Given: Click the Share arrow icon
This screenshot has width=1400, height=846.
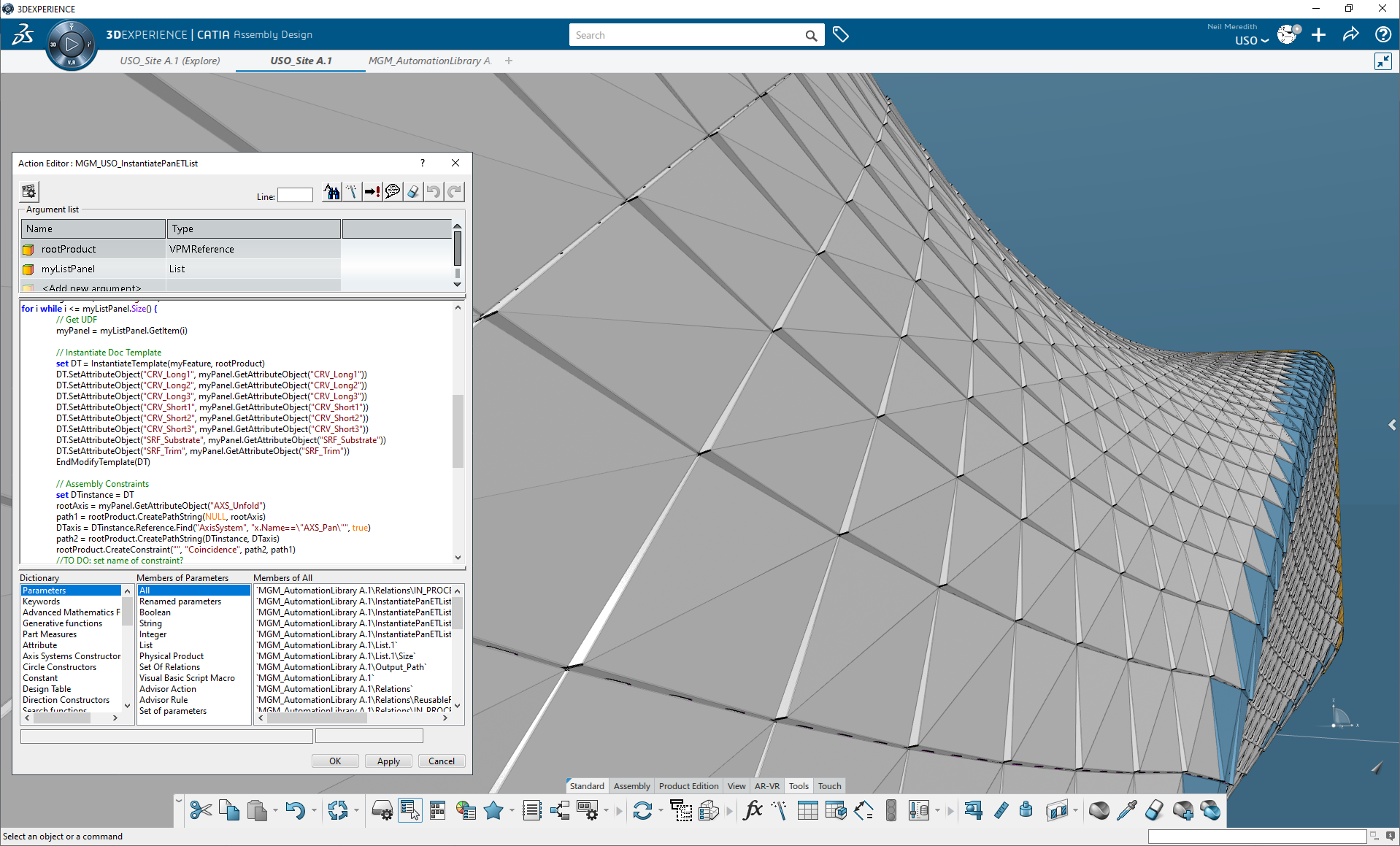Looking at the screenshot, I should pos(1350,35).
